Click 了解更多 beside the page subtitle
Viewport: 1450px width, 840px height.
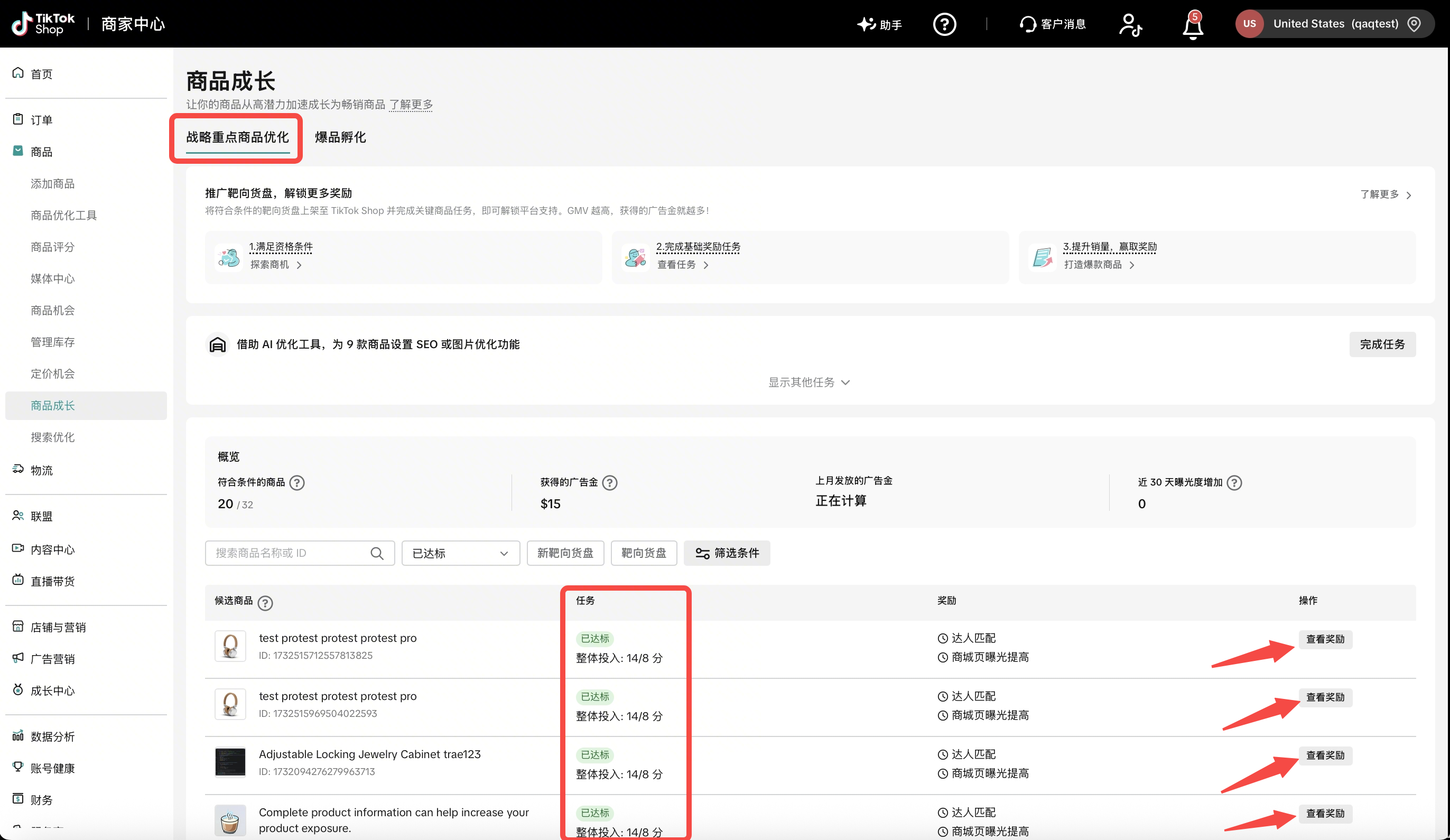point(411,104)
